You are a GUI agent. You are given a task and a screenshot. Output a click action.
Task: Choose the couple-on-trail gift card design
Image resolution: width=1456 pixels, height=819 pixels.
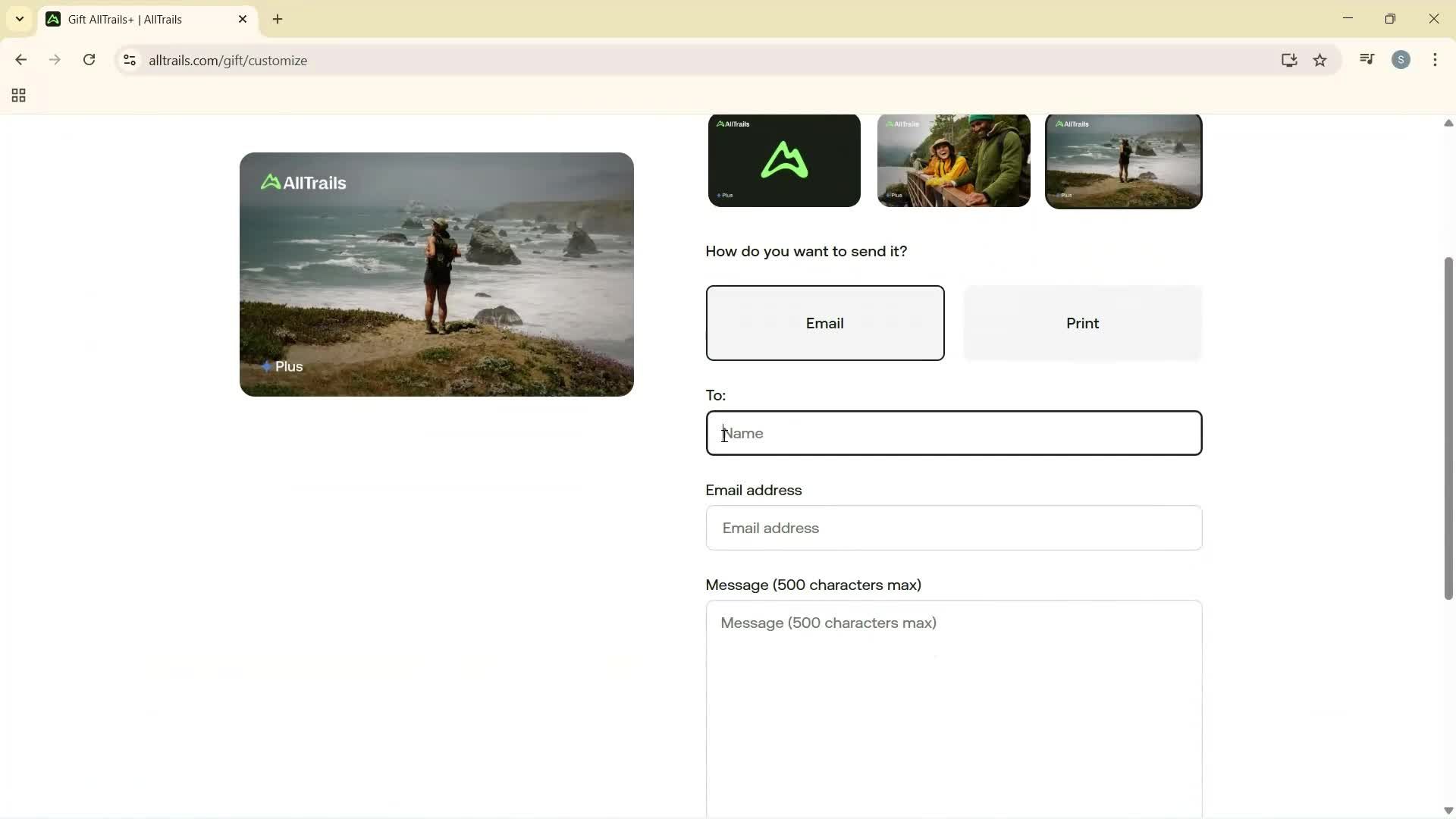pos(953,160)
